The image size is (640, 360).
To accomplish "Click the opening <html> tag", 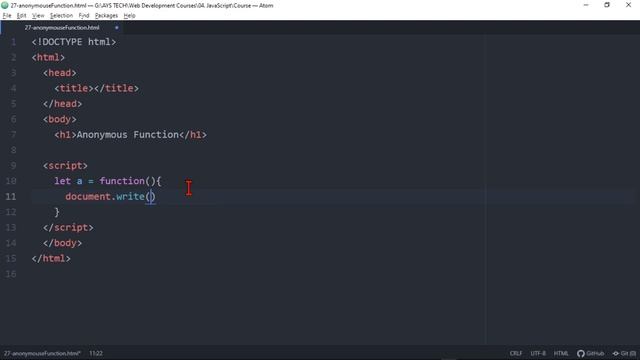I will pyautogui.click(x=48, y=58).
